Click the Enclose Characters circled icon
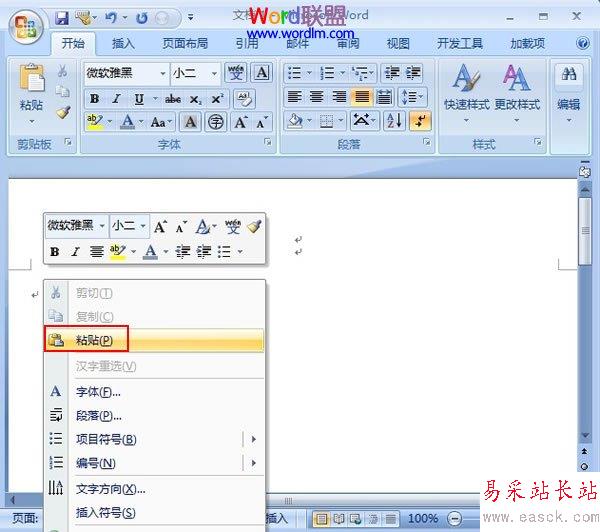 coord(216,122)
